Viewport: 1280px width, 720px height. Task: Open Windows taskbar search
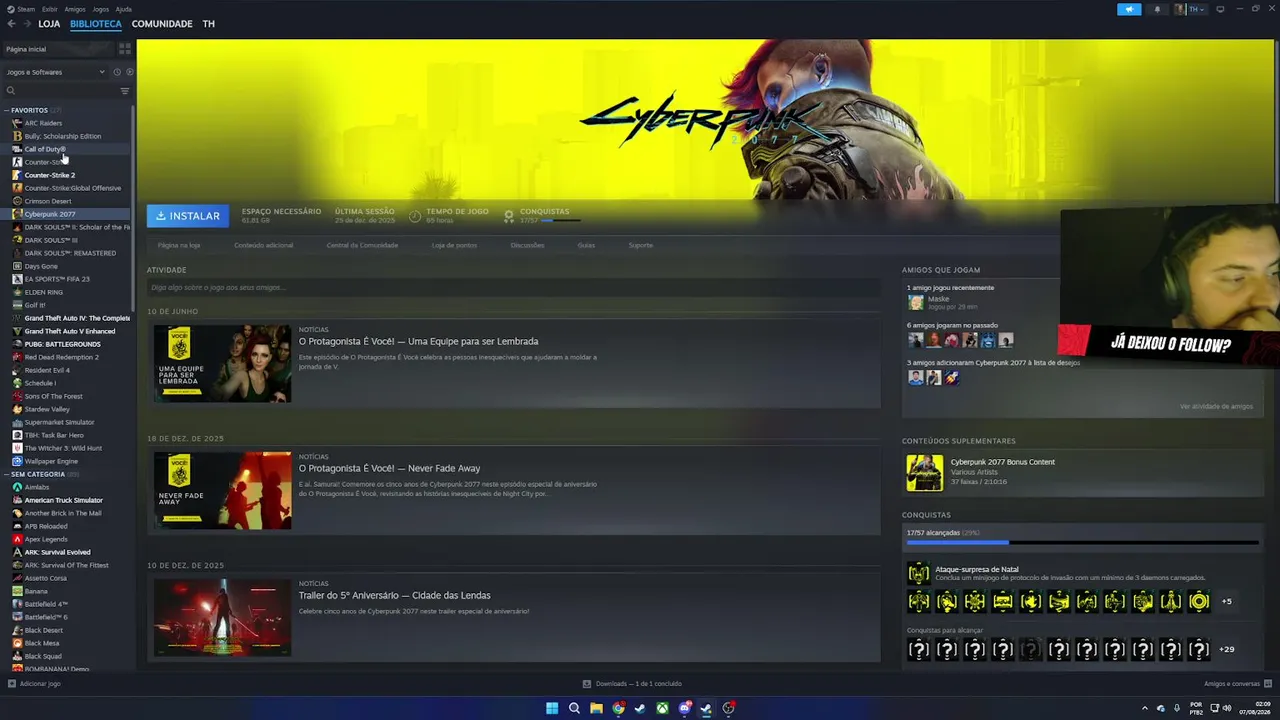tap(574, 708)
